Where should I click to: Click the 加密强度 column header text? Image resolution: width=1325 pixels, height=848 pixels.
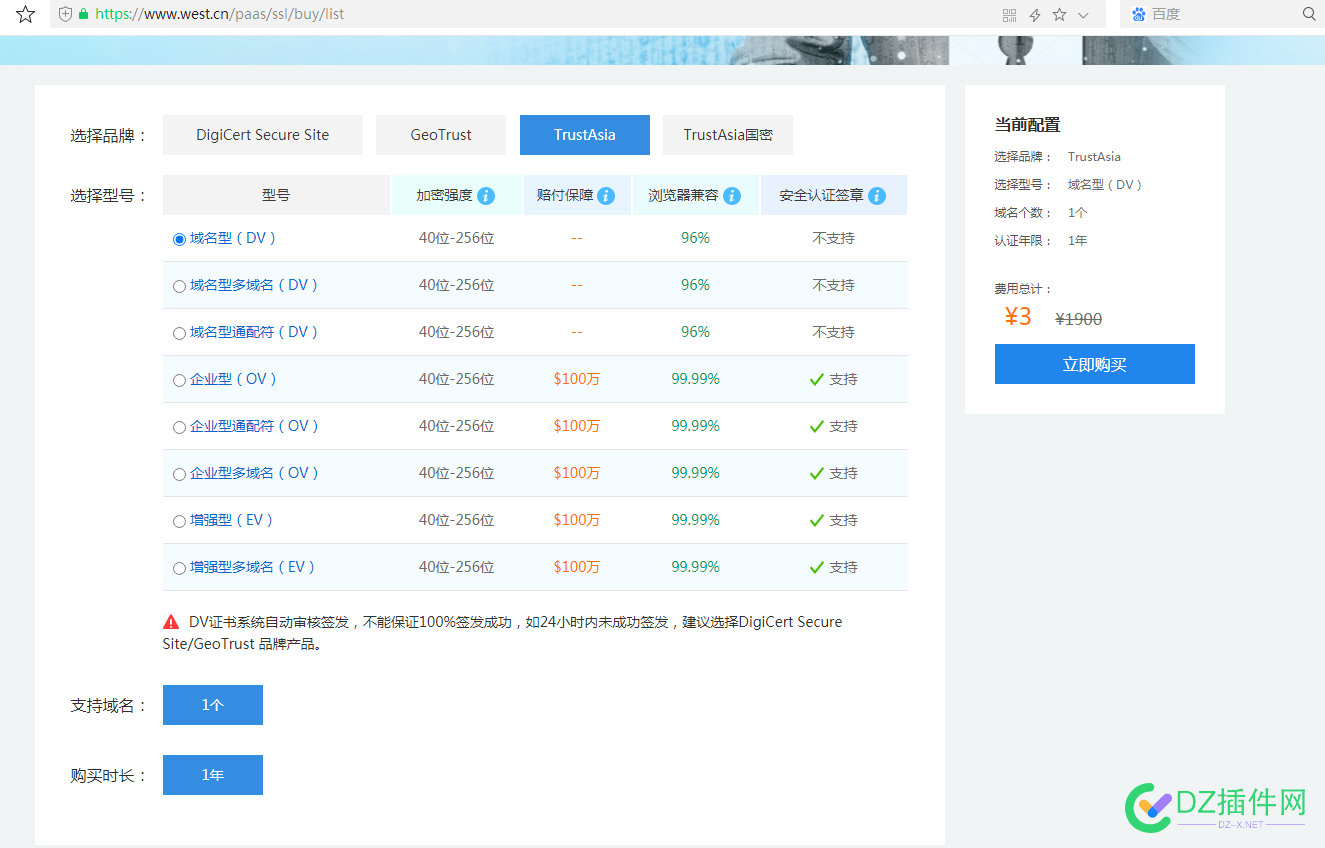[444, 196]
